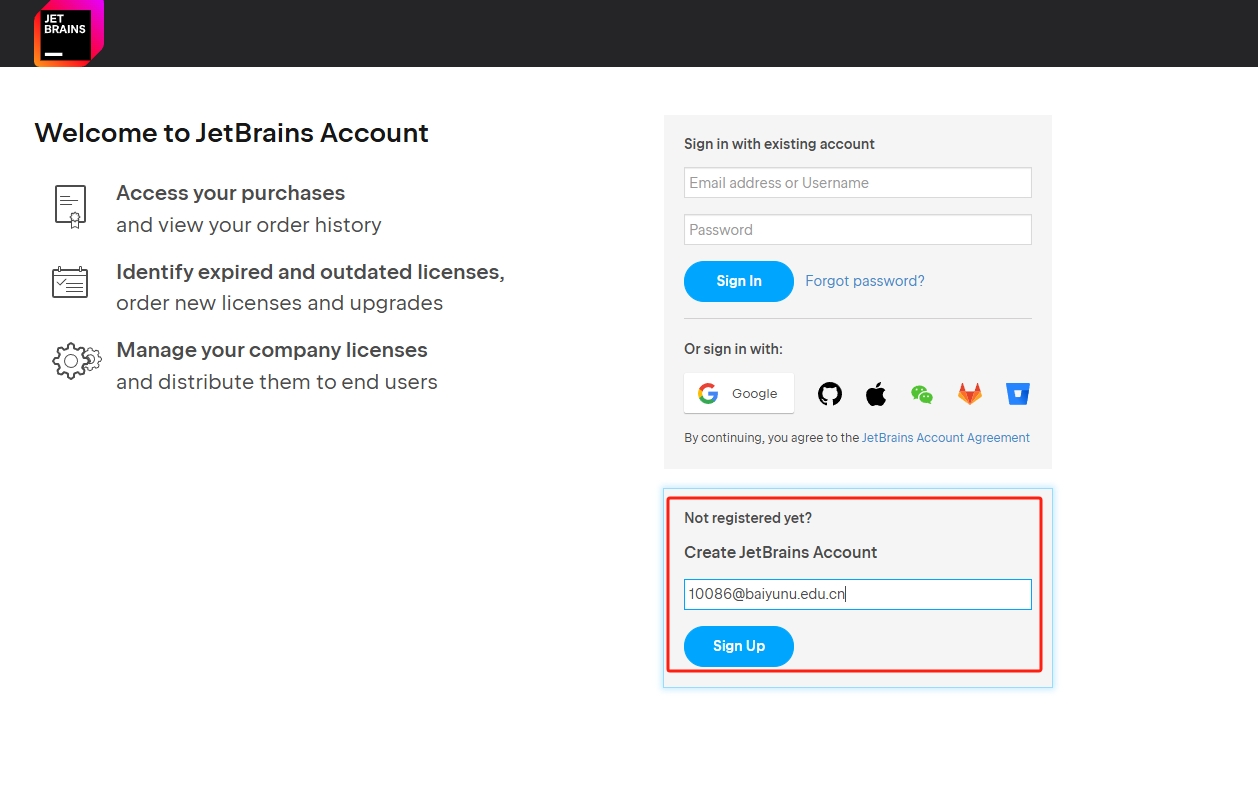
Task: Click the licenses checklist calendar icon
Action: pyautogui.click(x=70, y=282)
